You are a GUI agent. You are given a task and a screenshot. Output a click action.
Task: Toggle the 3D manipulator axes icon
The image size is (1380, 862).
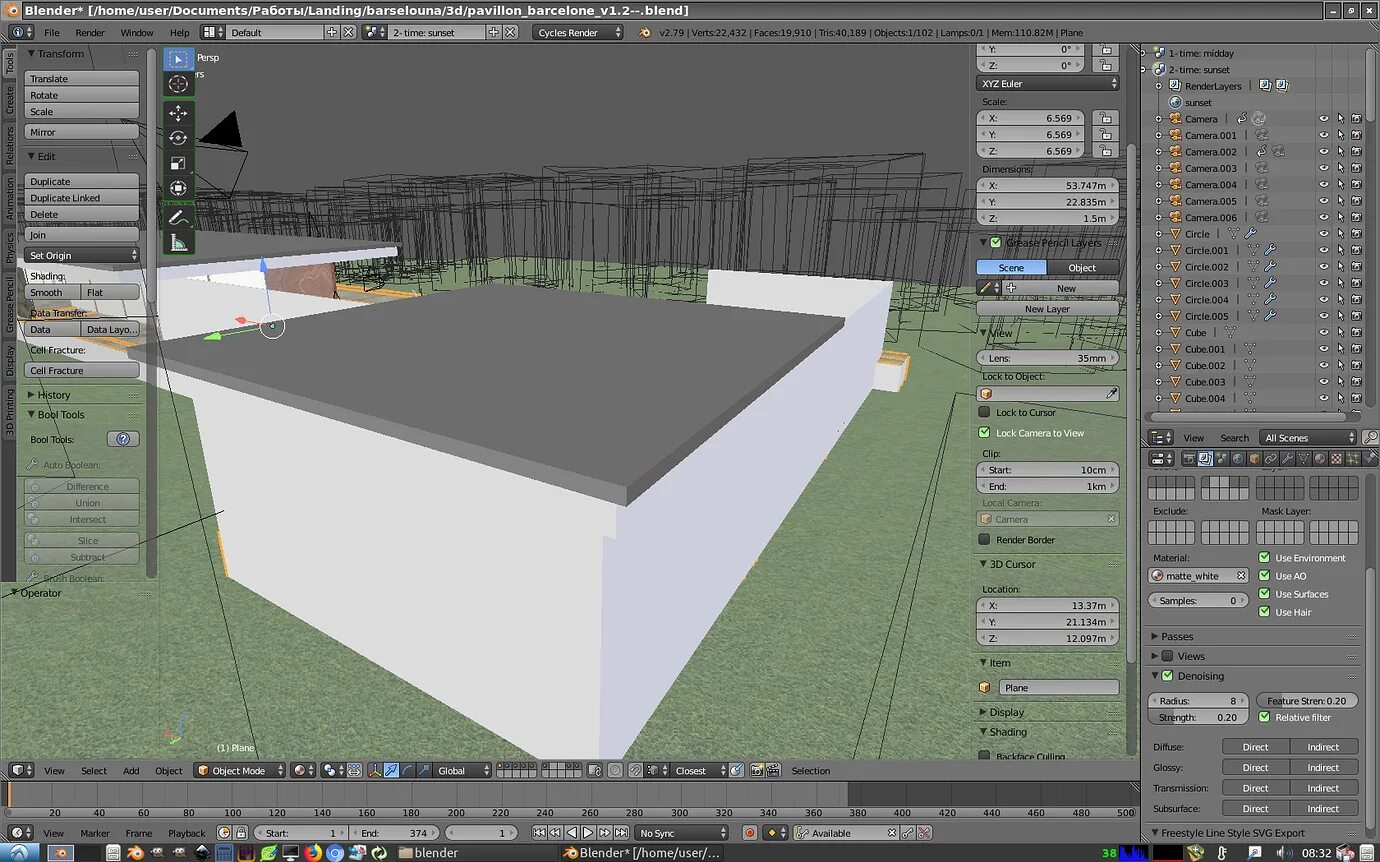coord(374,771)
